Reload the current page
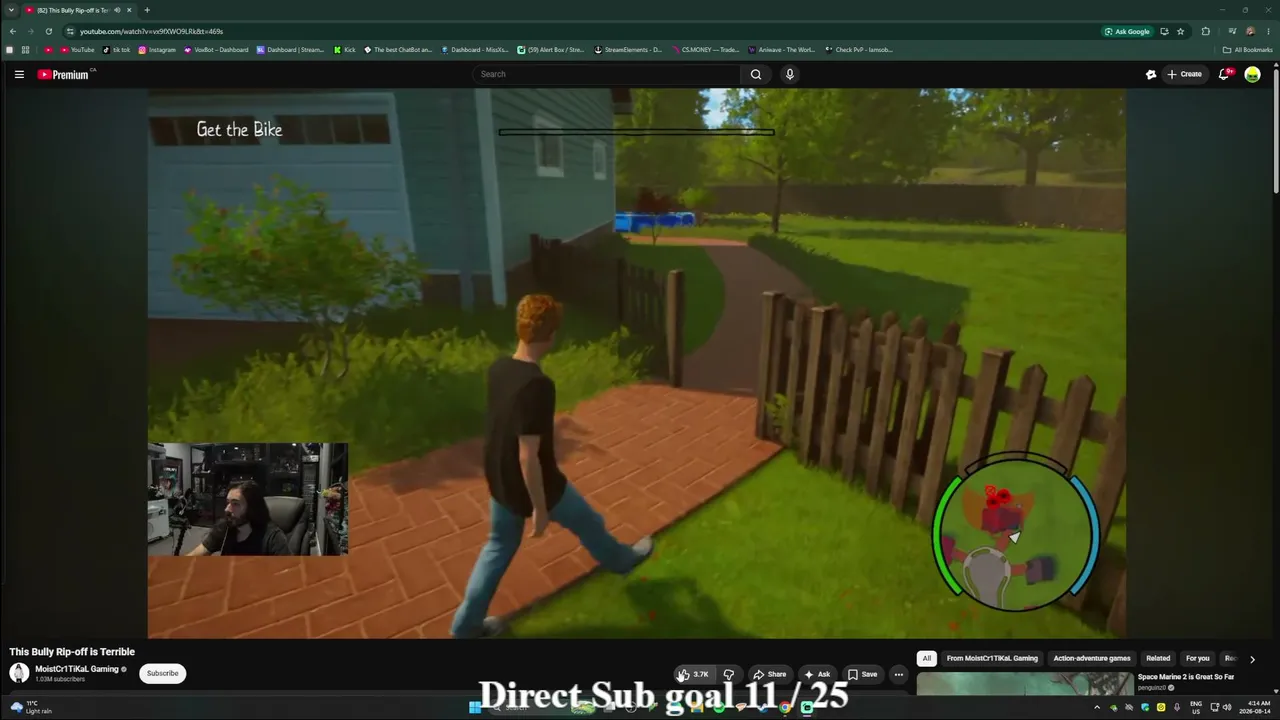This screenshot has width=1280, height=720. tap(48, 31)
